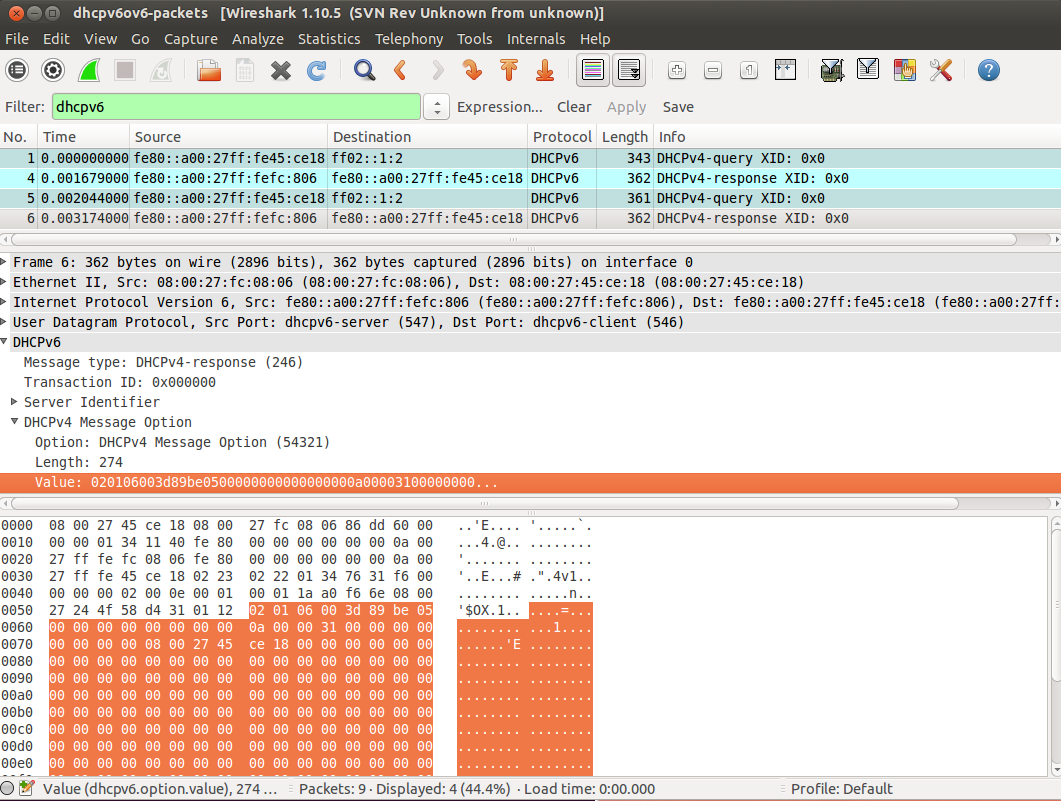Reload this capture file
Viewport: 1061px width, 801px height.
[x=317, y=70]
